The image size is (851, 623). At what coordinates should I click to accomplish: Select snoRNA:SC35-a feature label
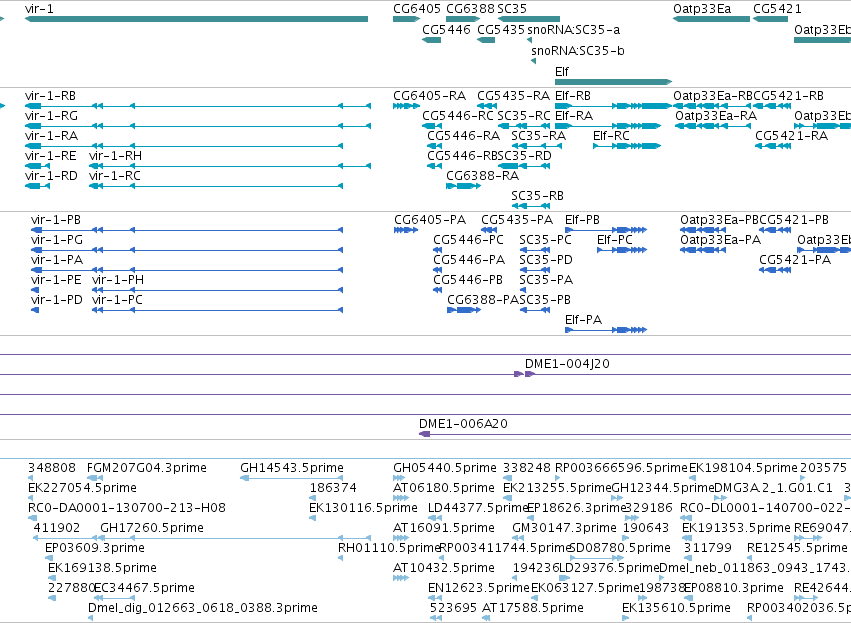[x=573, y=29]
